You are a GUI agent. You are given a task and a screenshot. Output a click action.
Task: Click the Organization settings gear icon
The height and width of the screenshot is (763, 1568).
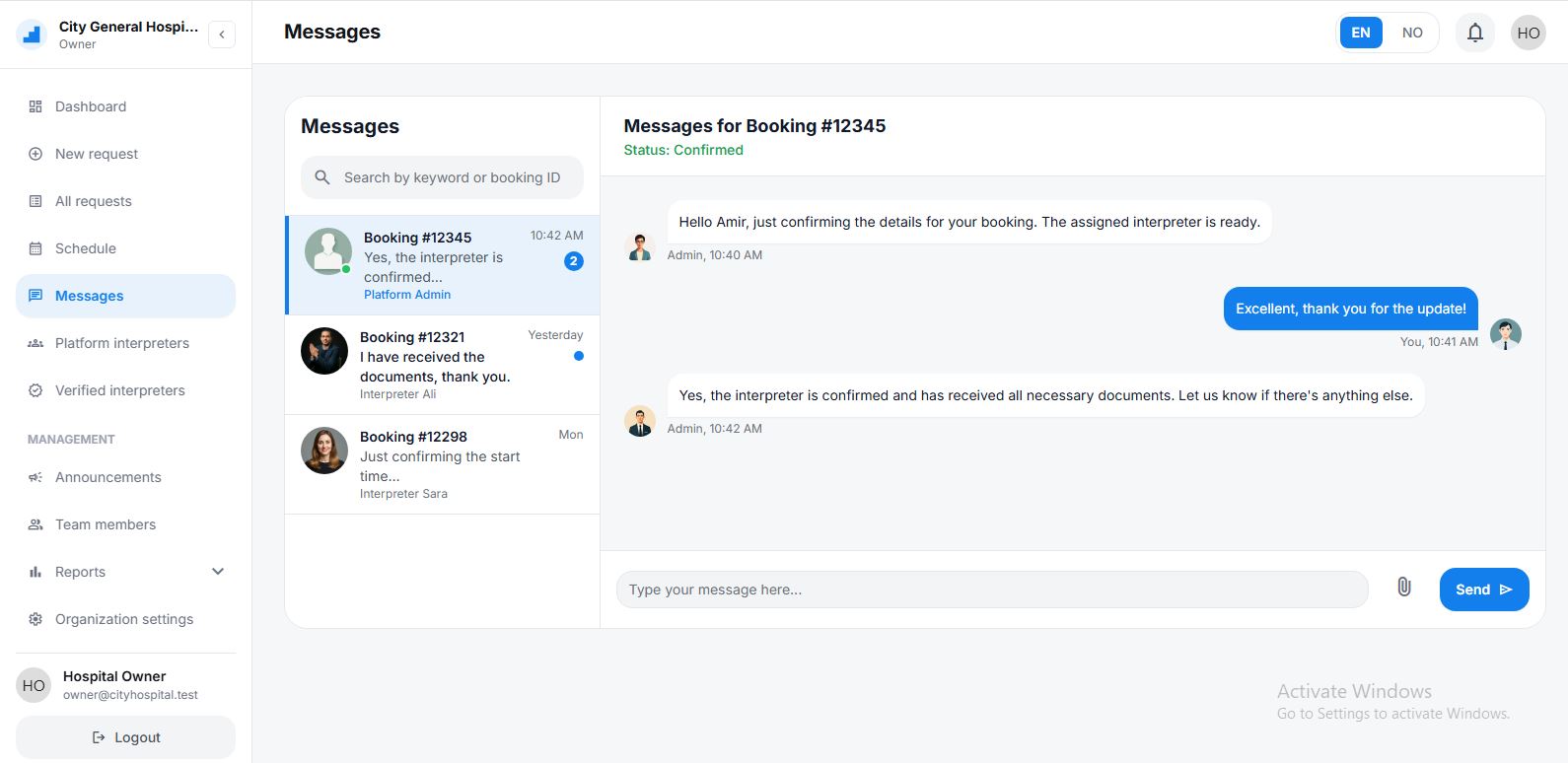36,619
